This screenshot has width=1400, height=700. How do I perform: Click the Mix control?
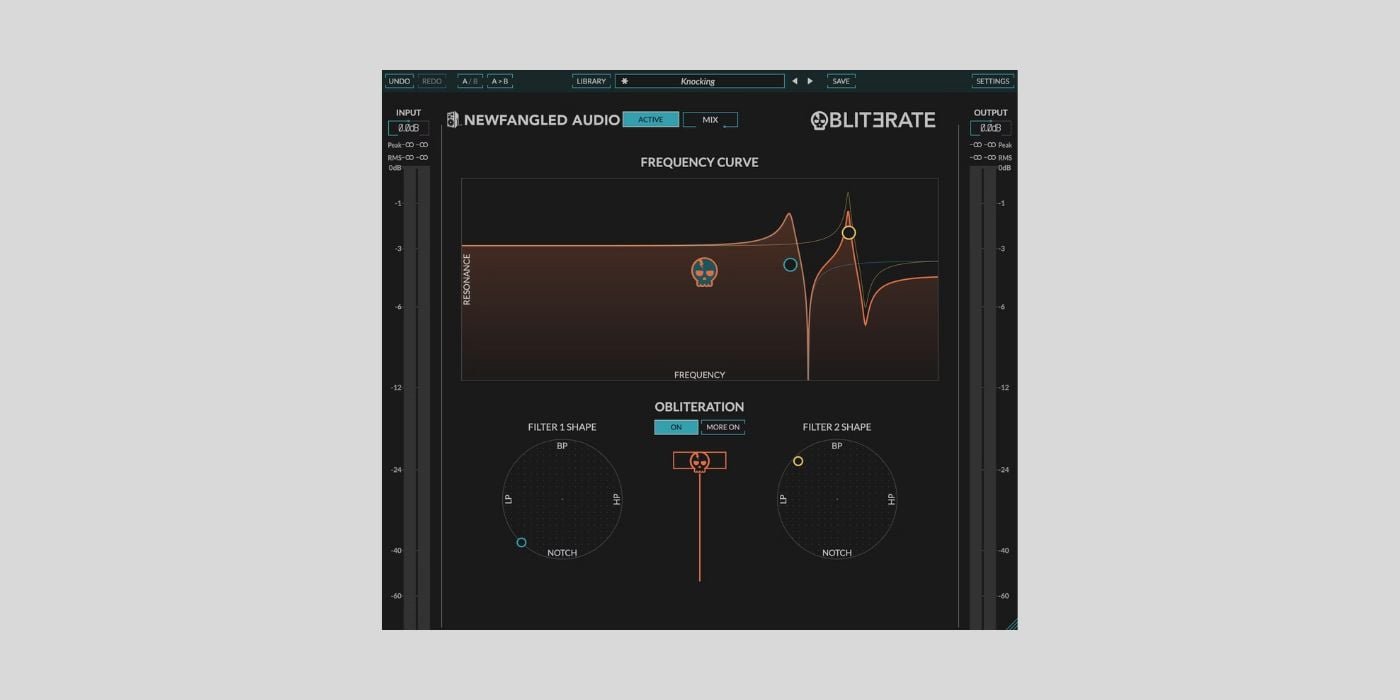point(710,120)
